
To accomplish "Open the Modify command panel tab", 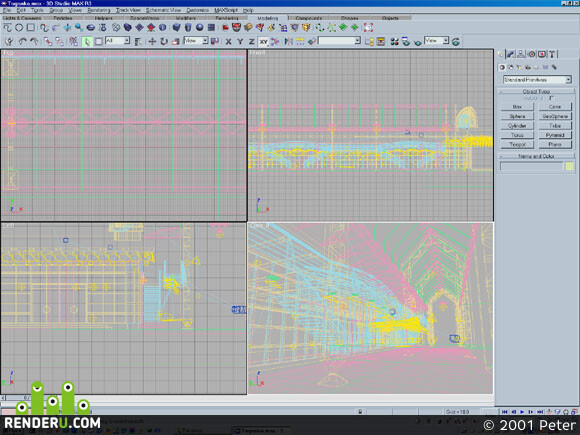I will tap(511, 54).
